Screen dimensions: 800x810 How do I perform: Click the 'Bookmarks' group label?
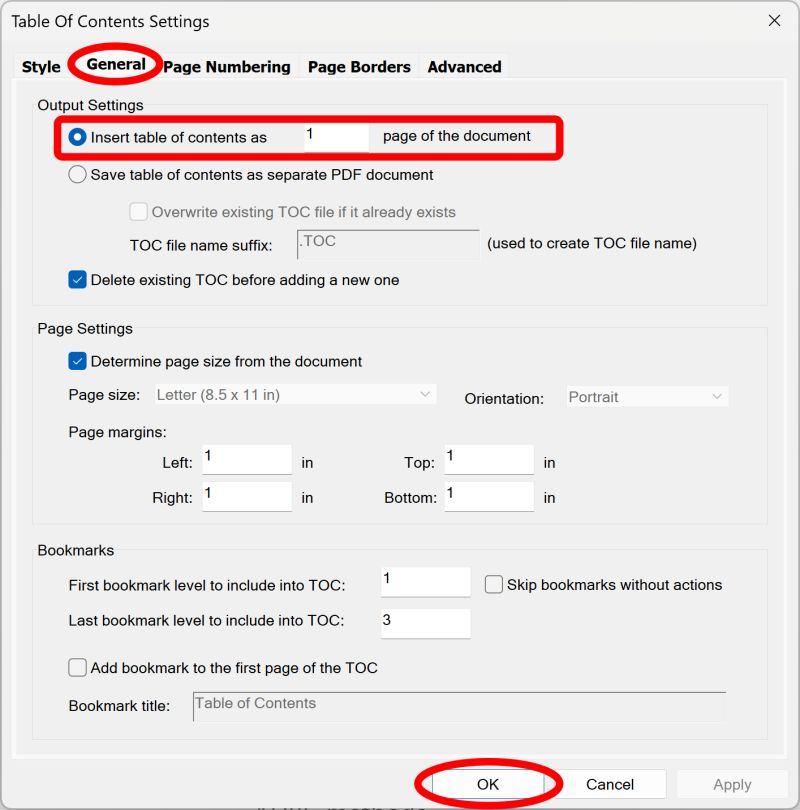pyautogui.click(x=76, y=550)
